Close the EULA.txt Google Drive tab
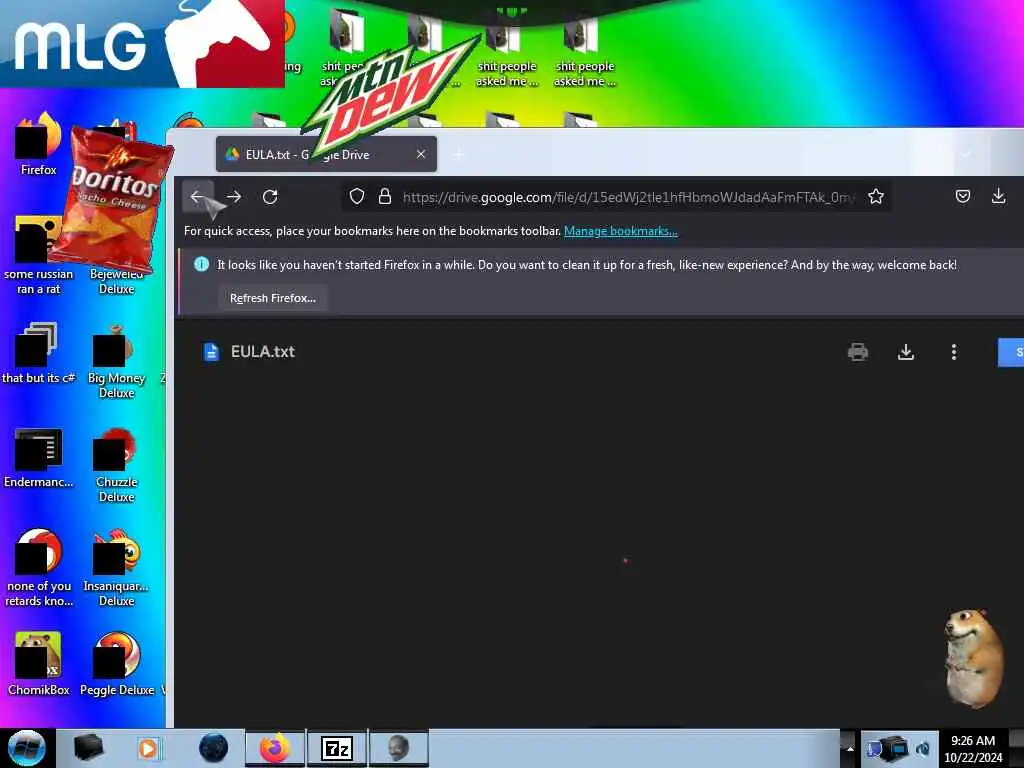Image resolution: width=1024 pixels, height=768 pixels. 421,154
